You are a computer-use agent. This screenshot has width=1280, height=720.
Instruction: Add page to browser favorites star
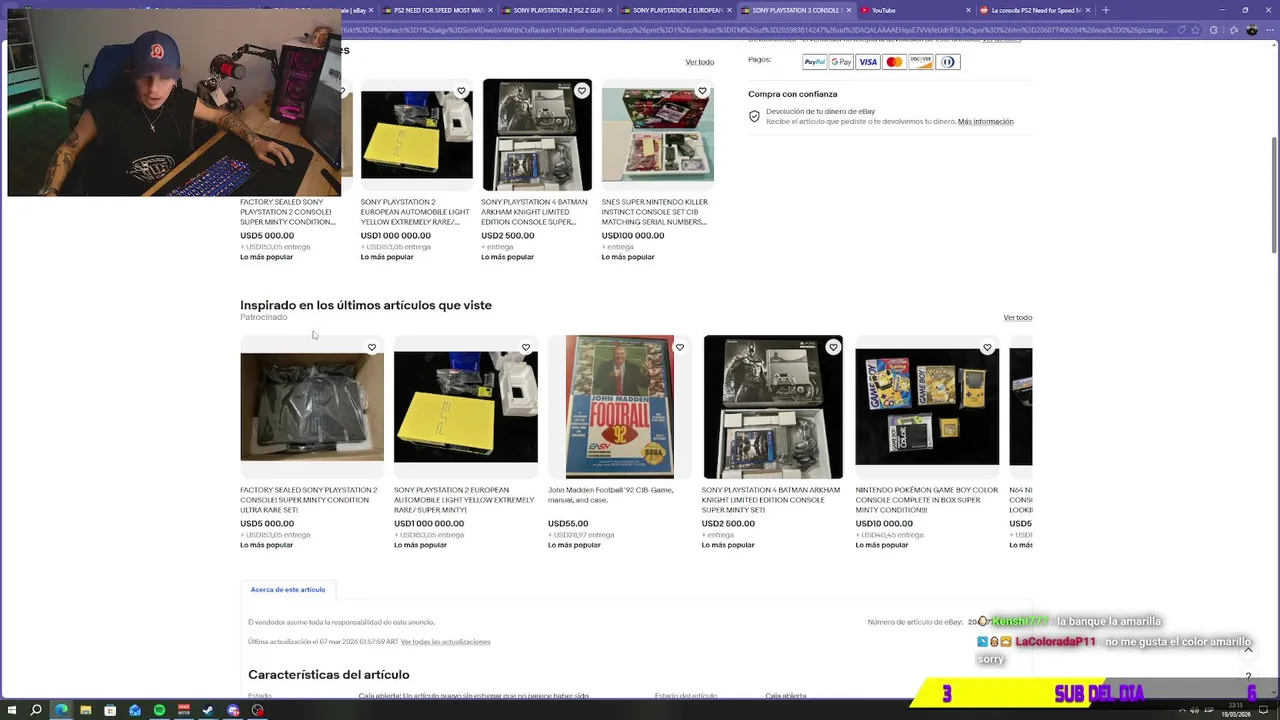(1196, 30)
